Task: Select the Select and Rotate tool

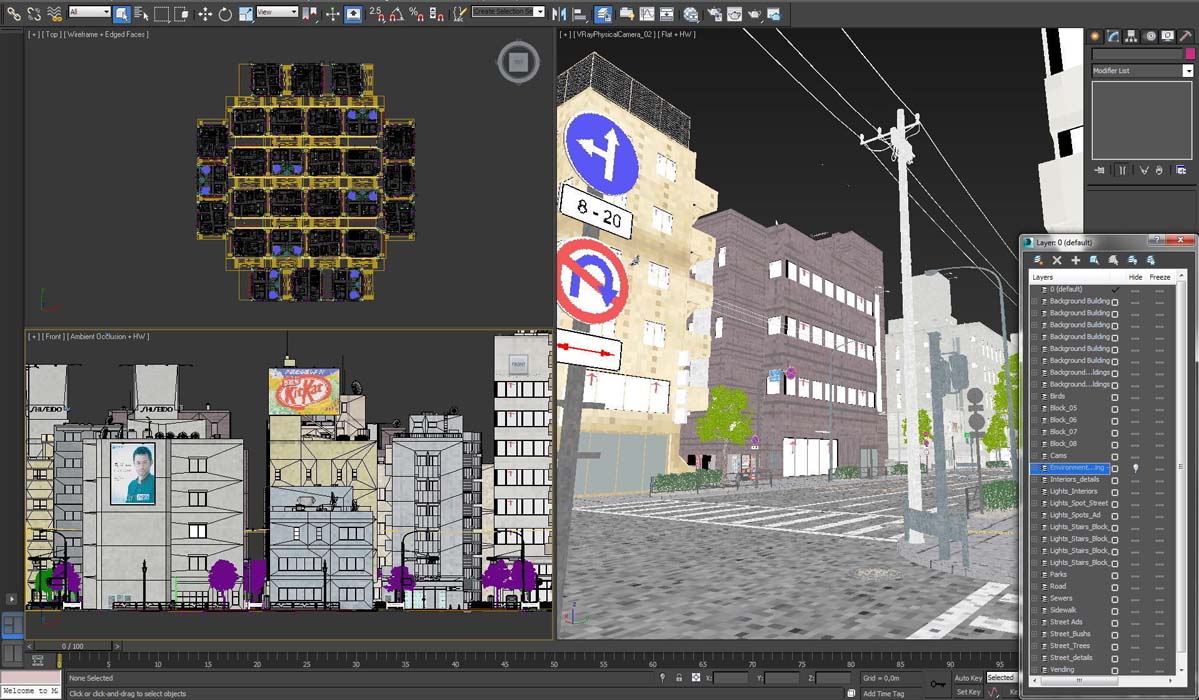Action: click(x=225, y=14)
